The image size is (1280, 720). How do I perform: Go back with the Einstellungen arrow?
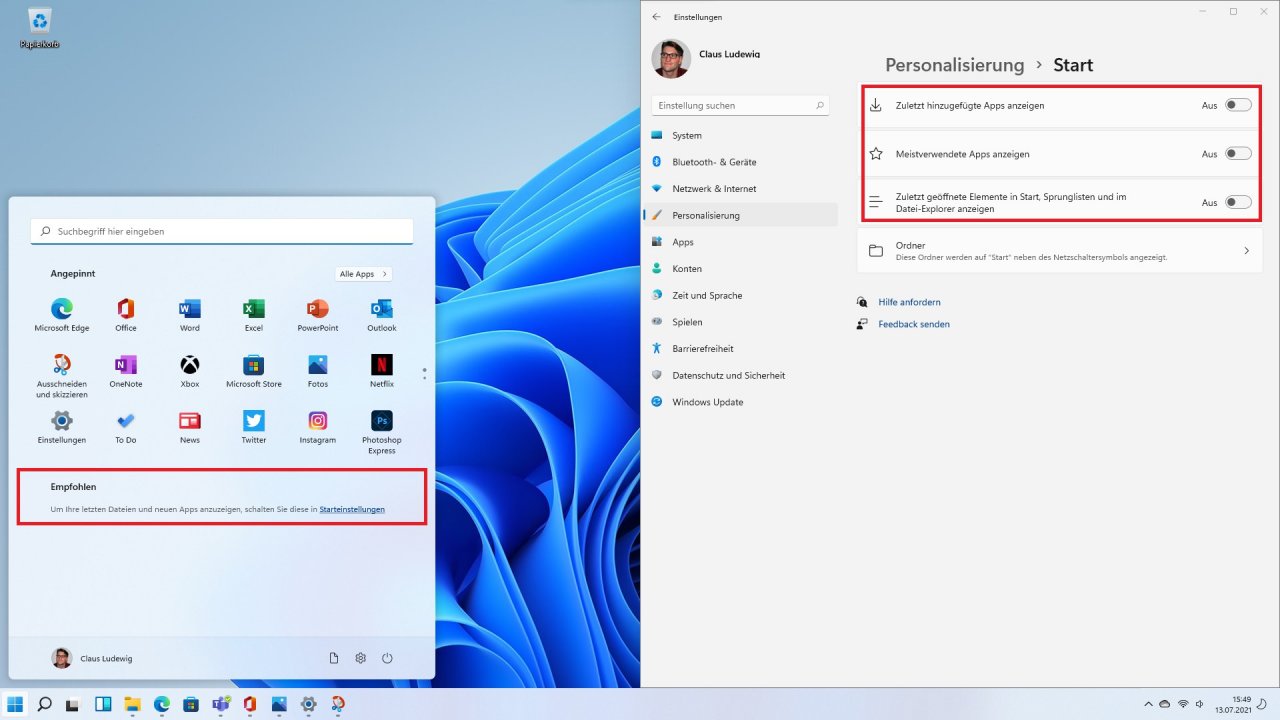click(x=657, y=17)
